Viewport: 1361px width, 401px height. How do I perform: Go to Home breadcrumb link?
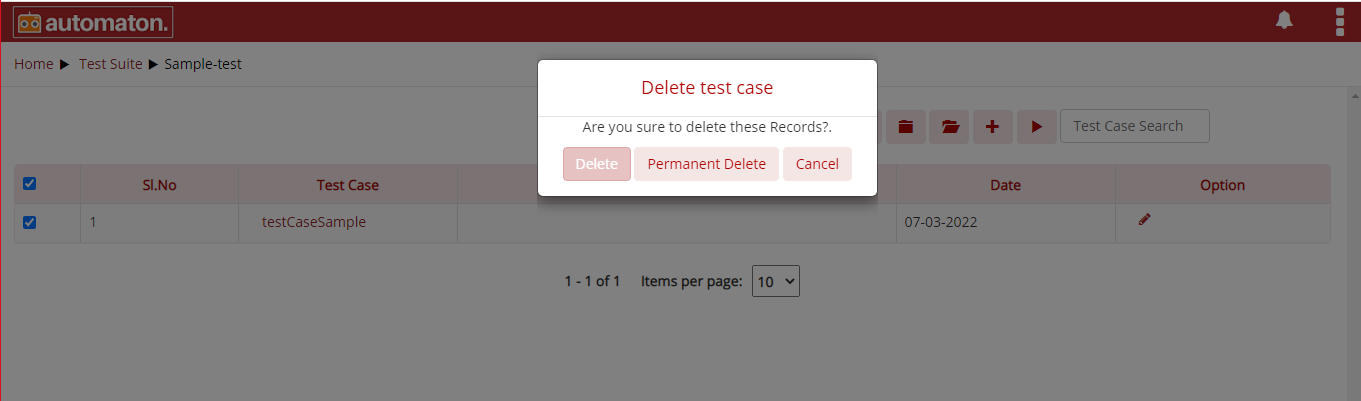tap(34, 64)
